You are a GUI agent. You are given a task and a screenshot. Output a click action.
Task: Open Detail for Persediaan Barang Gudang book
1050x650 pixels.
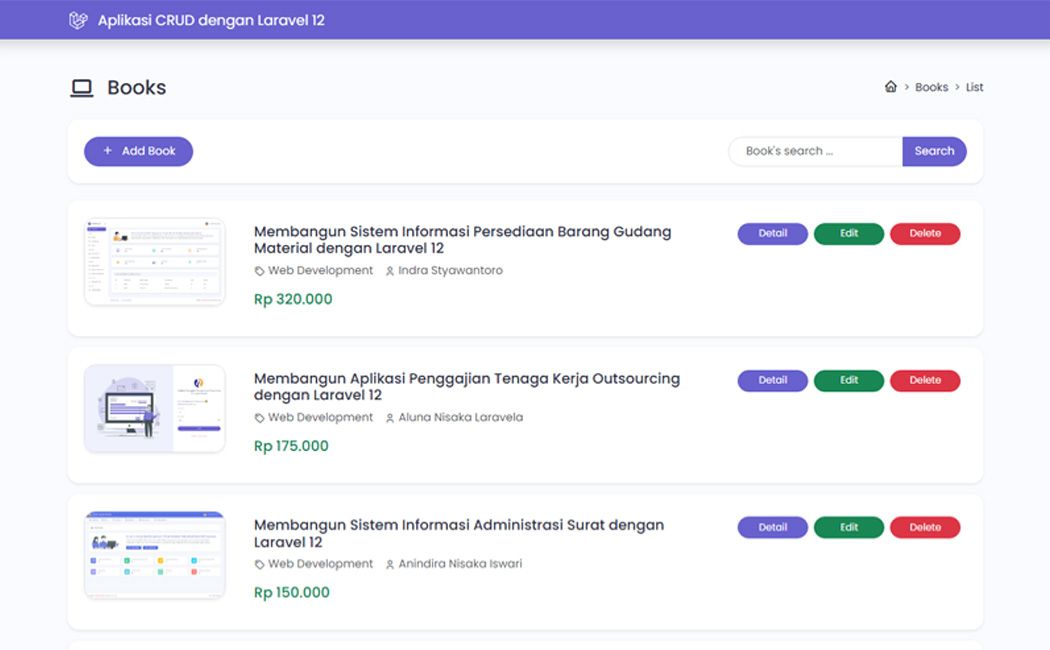772,234
